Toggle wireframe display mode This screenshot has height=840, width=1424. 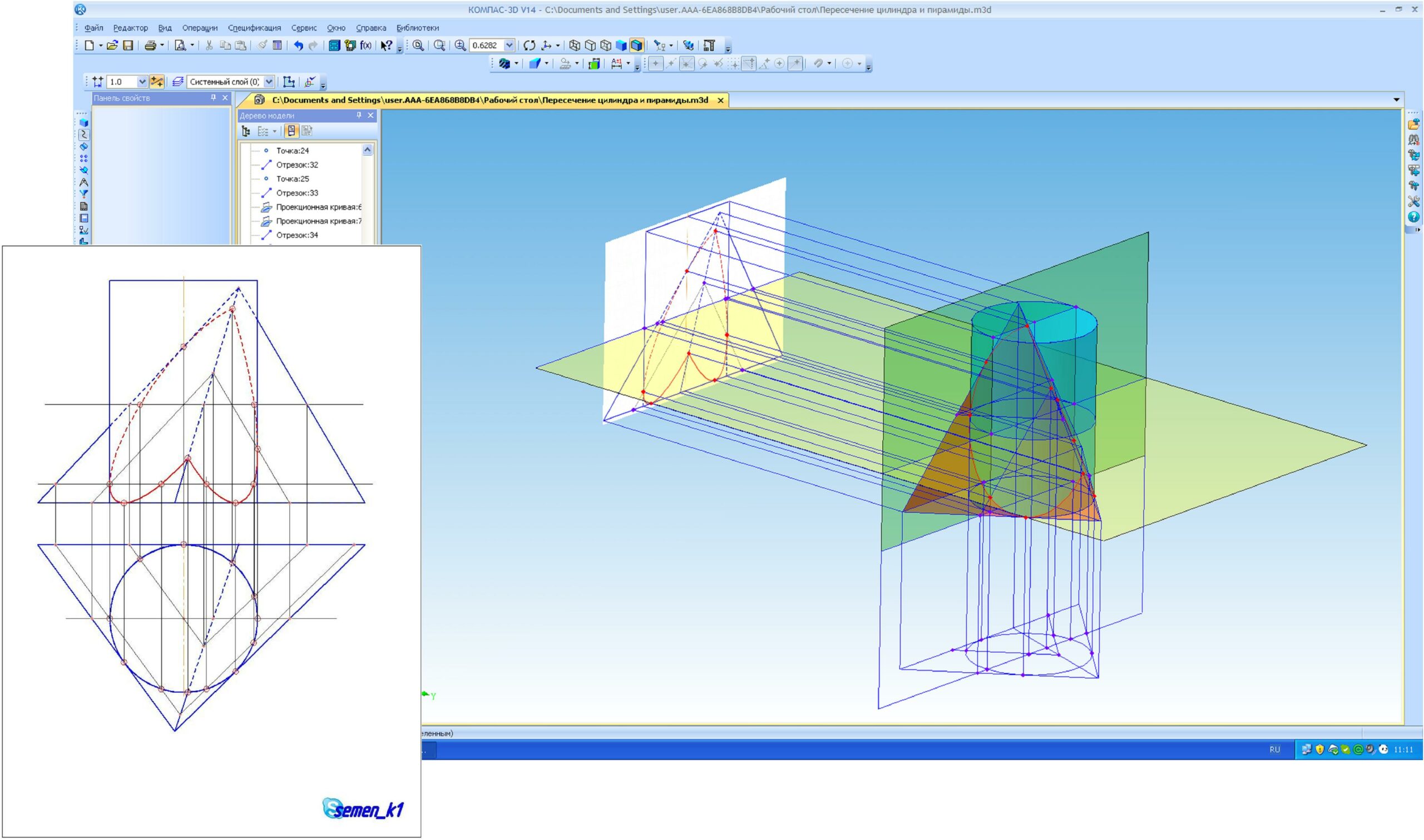[575, 45]
